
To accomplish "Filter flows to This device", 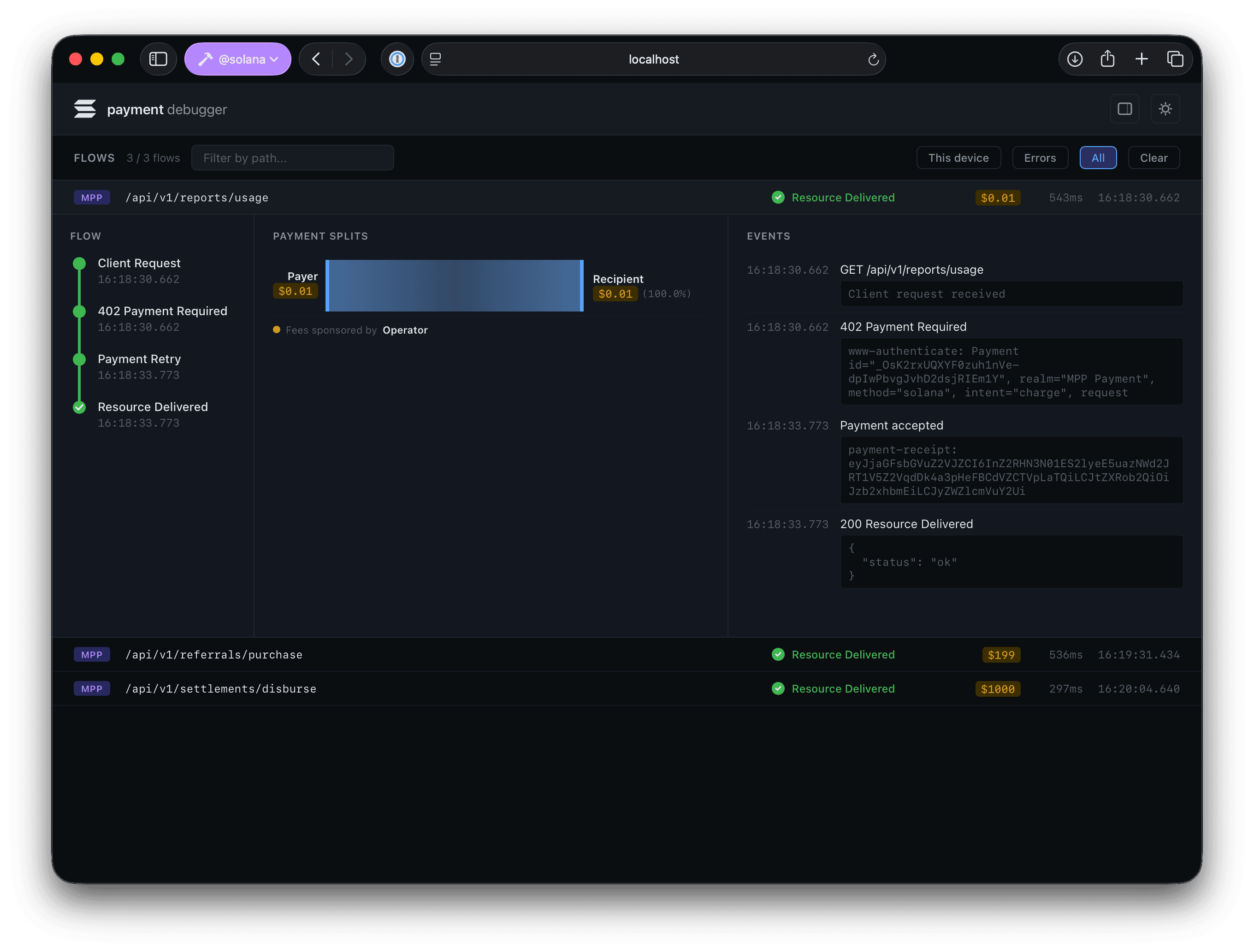I will pyautogui.click(x=958, y=158).
